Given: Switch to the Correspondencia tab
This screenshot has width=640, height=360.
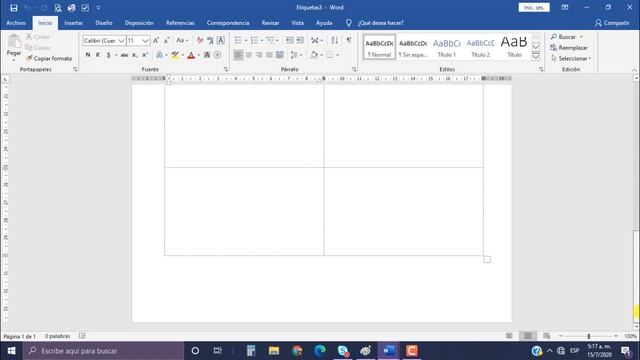Looking at the screenshot, I should [x=228, y=23].
